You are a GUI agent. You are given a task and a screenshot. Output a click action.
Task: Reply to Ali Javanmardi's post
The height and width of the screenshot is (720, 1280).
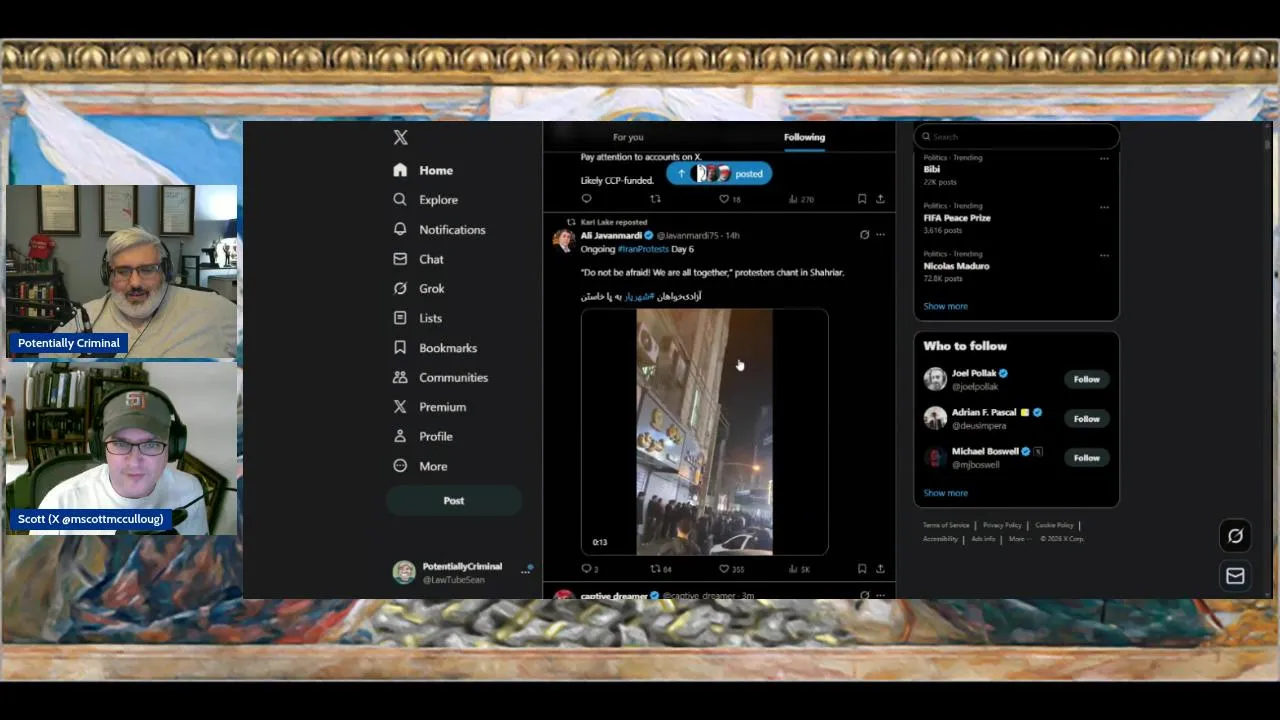point(590,569)
